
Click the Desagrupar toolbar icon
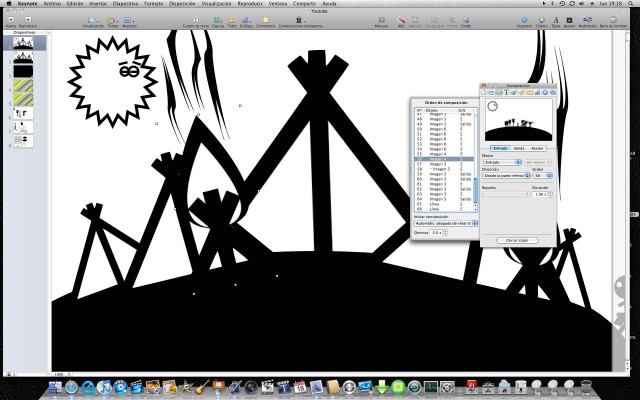pos(434,22)
